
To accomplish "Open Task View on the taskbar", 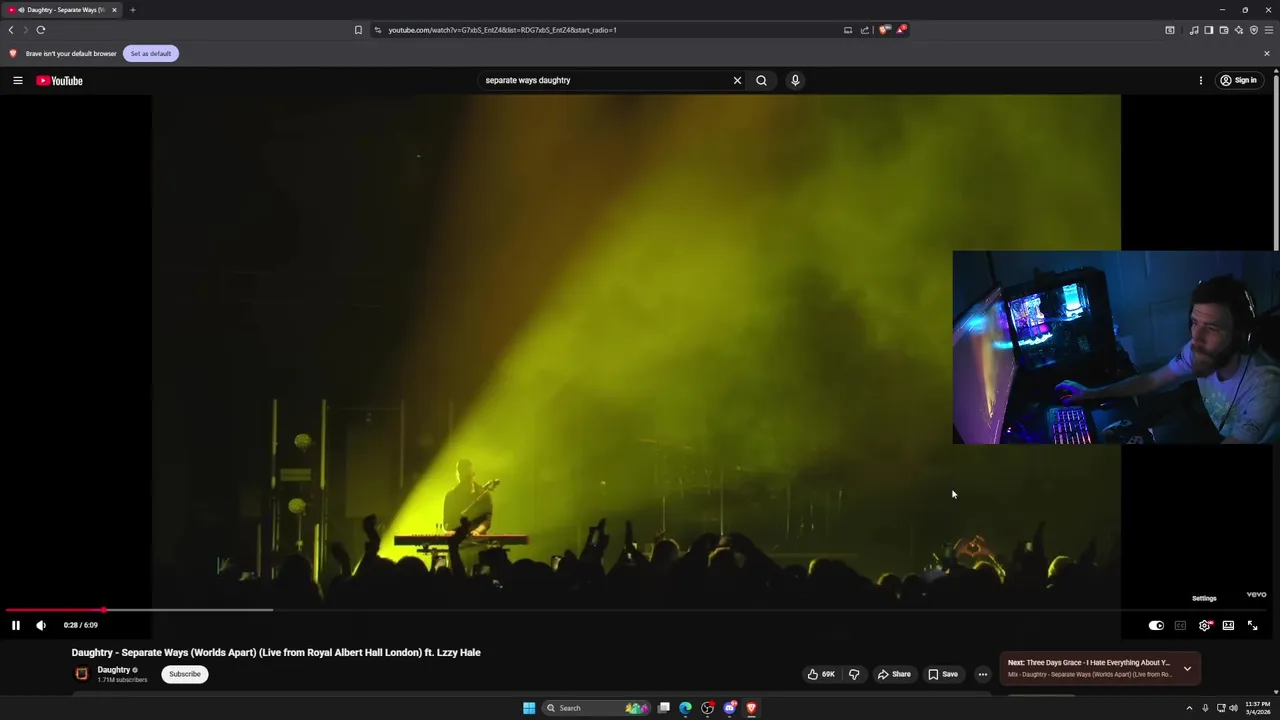I will coord(664,708).
